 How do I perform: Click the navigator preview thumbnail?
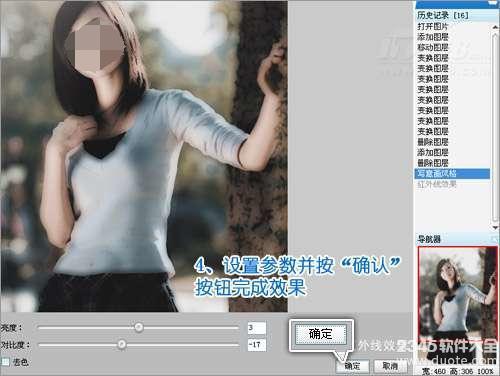coord(458,306)
